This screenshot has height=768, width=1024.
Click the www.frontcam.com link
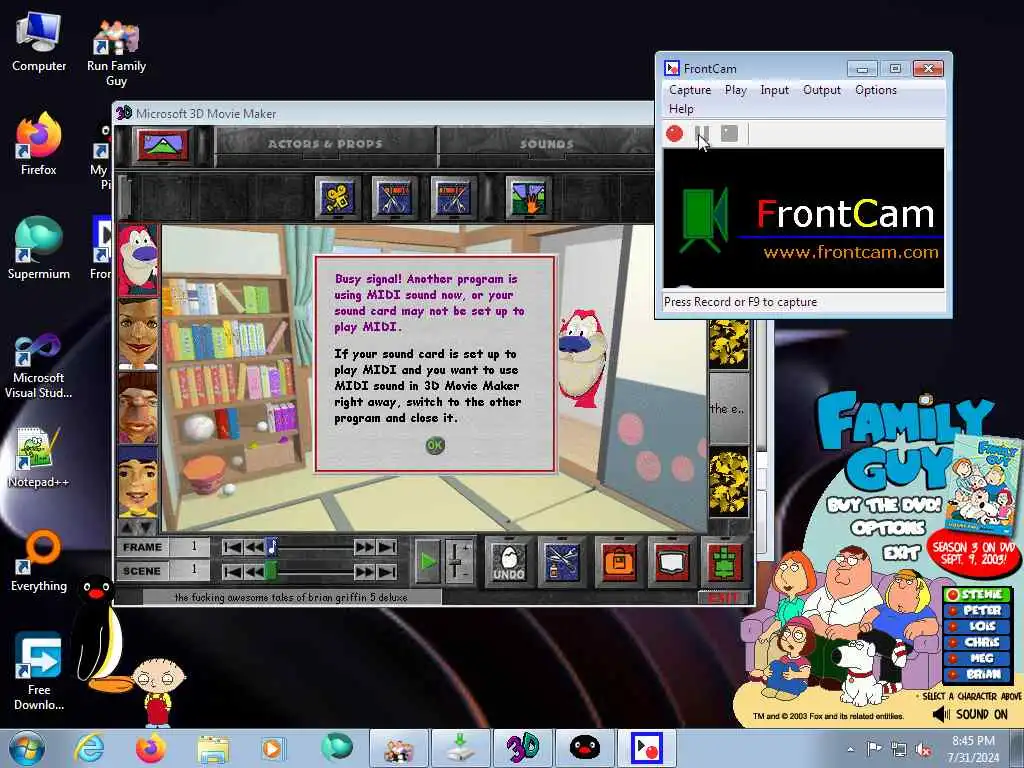(851, 252)
